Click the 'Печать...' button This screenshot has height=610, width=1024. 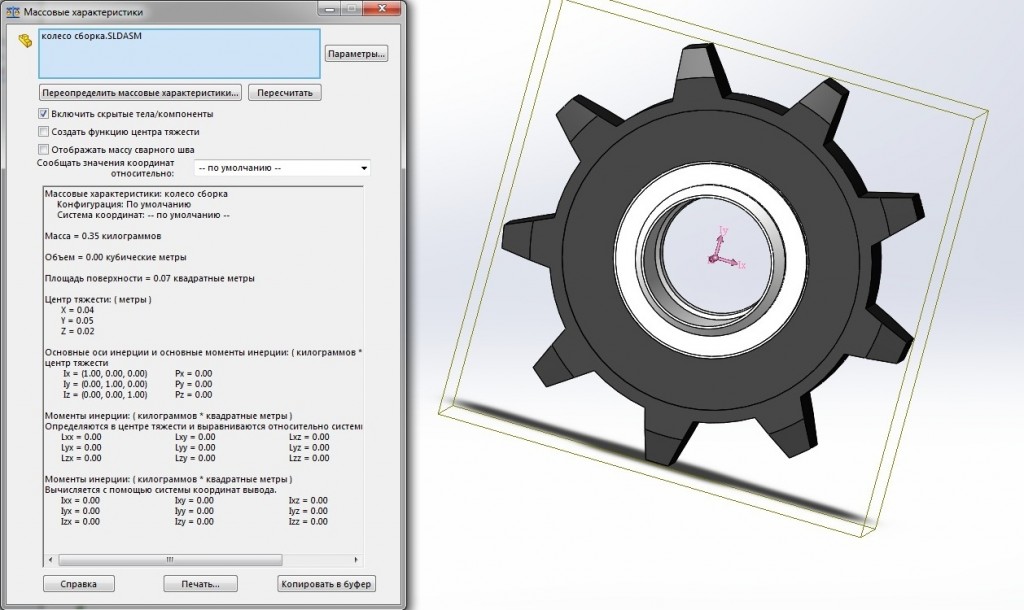(200, 584)
